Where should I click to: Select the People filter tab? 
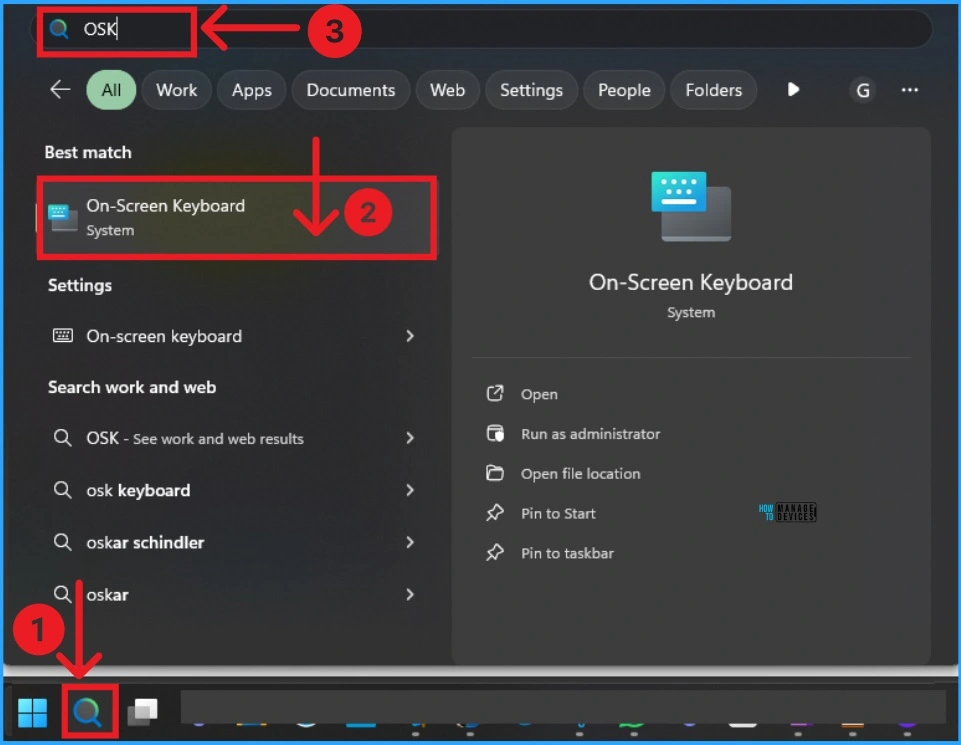coord(624,90)
